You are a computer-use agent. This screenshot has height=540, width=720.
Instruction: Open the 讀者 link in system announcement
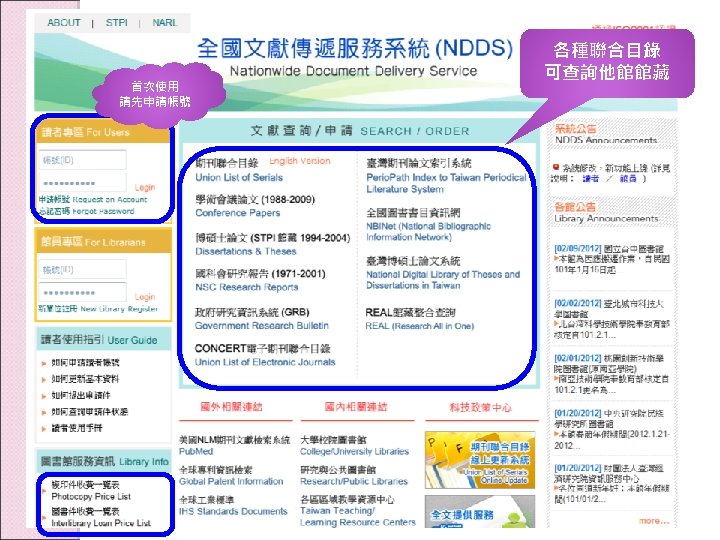pyautogui.click(x=591, y=179)
